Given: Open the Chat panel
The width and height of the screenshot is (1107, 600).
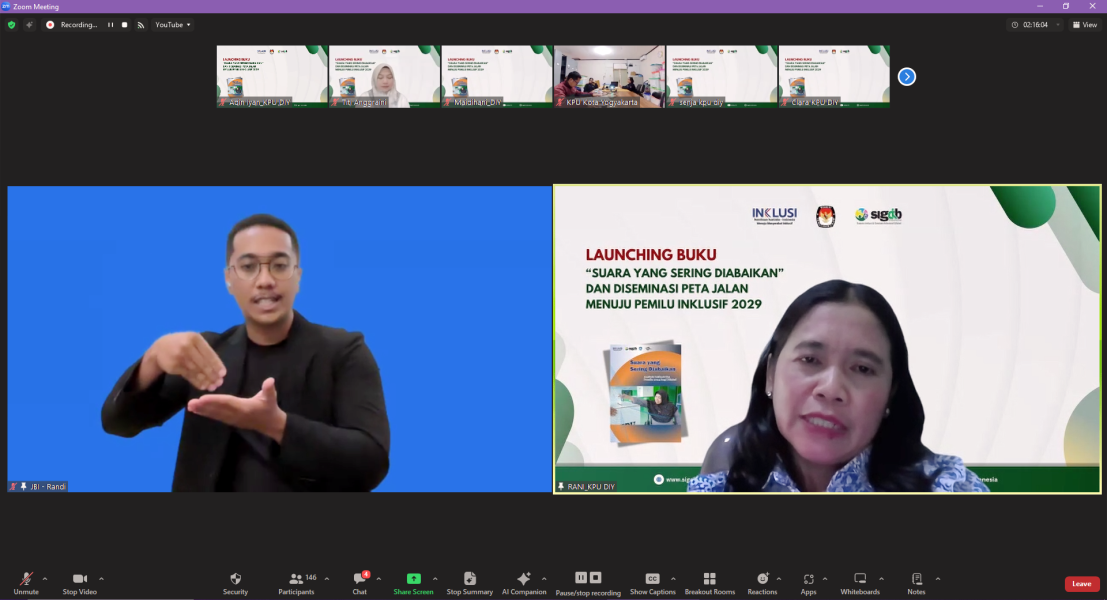Looking at the screenshot, I should (x=359, y=582).
